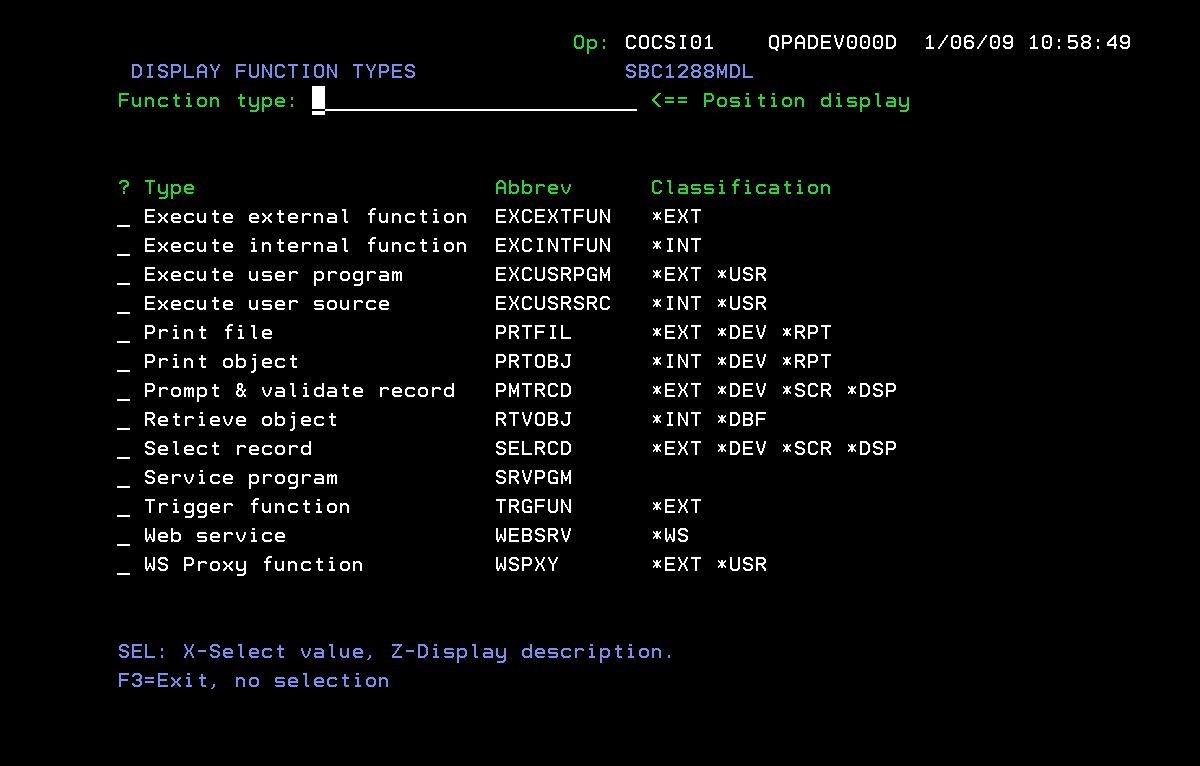Screen dimensions: 1200x766
Task: Click selection field for Prompt & validate record
Action: (124, 392)
